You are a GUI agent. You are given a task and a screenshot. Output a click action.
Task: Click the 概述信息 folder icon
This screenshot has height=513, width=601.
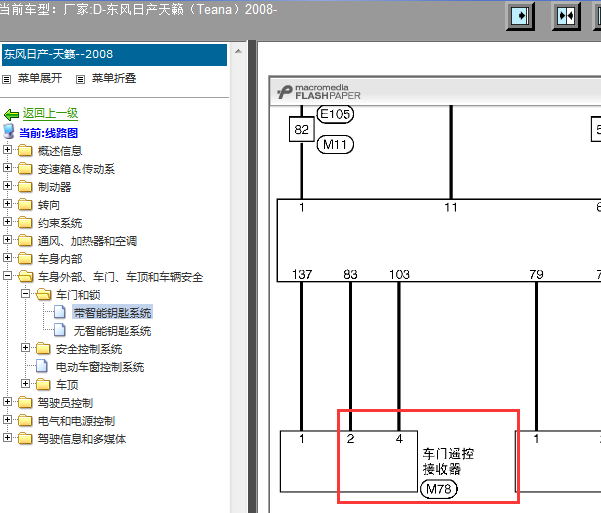pyautogui.click(x=25, y=150)
